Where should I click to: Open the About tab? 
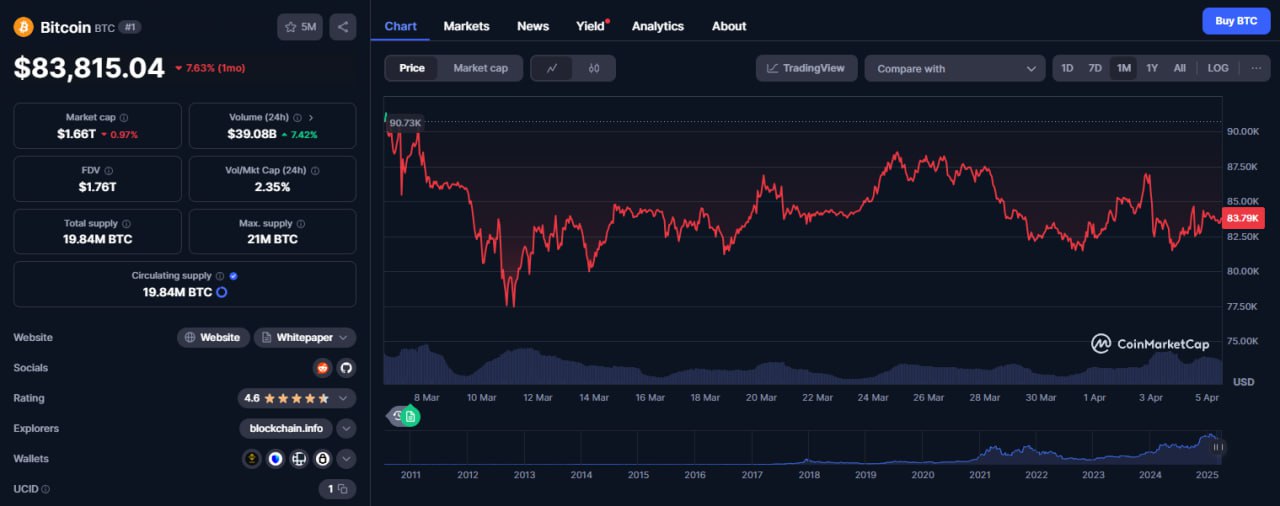[x=729, y=26]
